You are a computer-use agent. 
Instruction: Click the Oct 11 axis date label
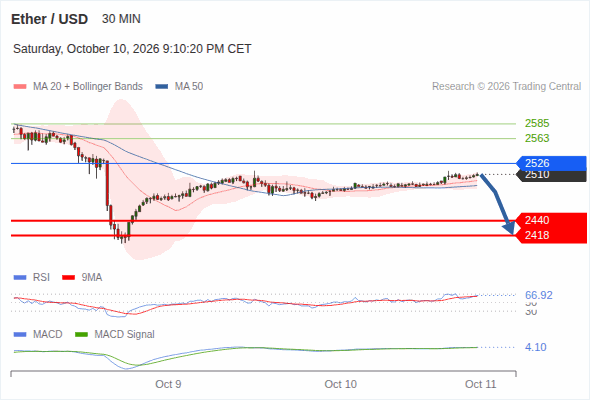coord(481,384)
